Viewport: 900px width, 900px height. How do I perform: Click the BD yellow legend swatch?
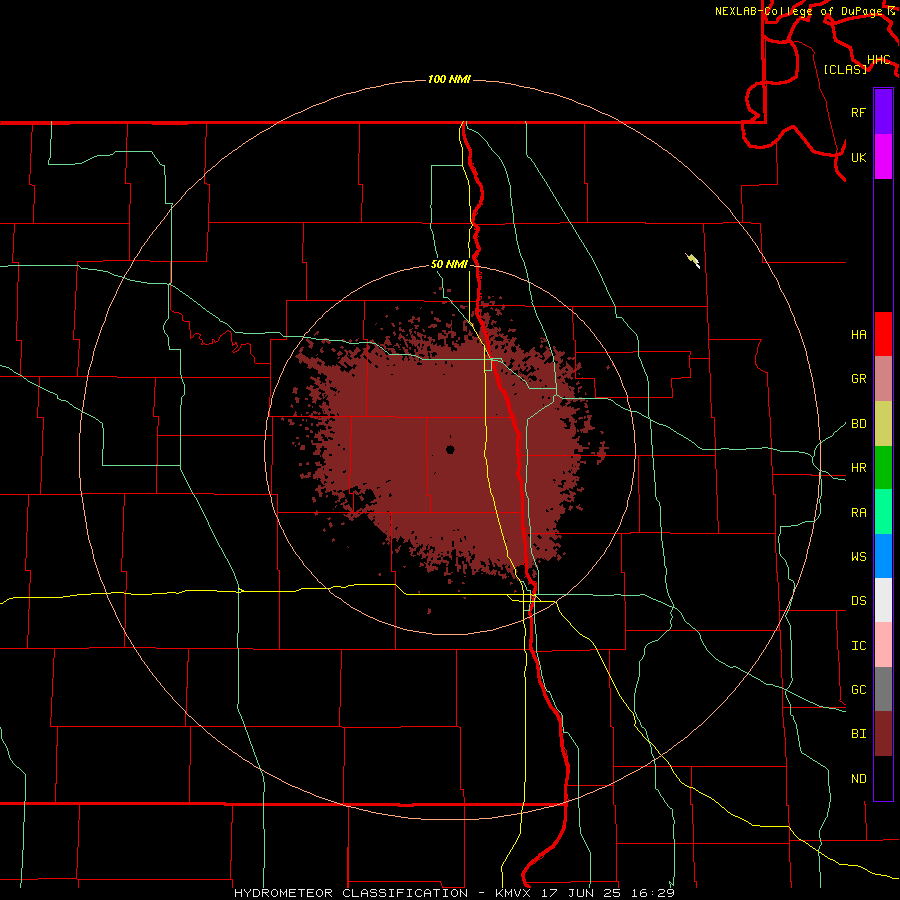pyautogui.click(x=883, y=423)
